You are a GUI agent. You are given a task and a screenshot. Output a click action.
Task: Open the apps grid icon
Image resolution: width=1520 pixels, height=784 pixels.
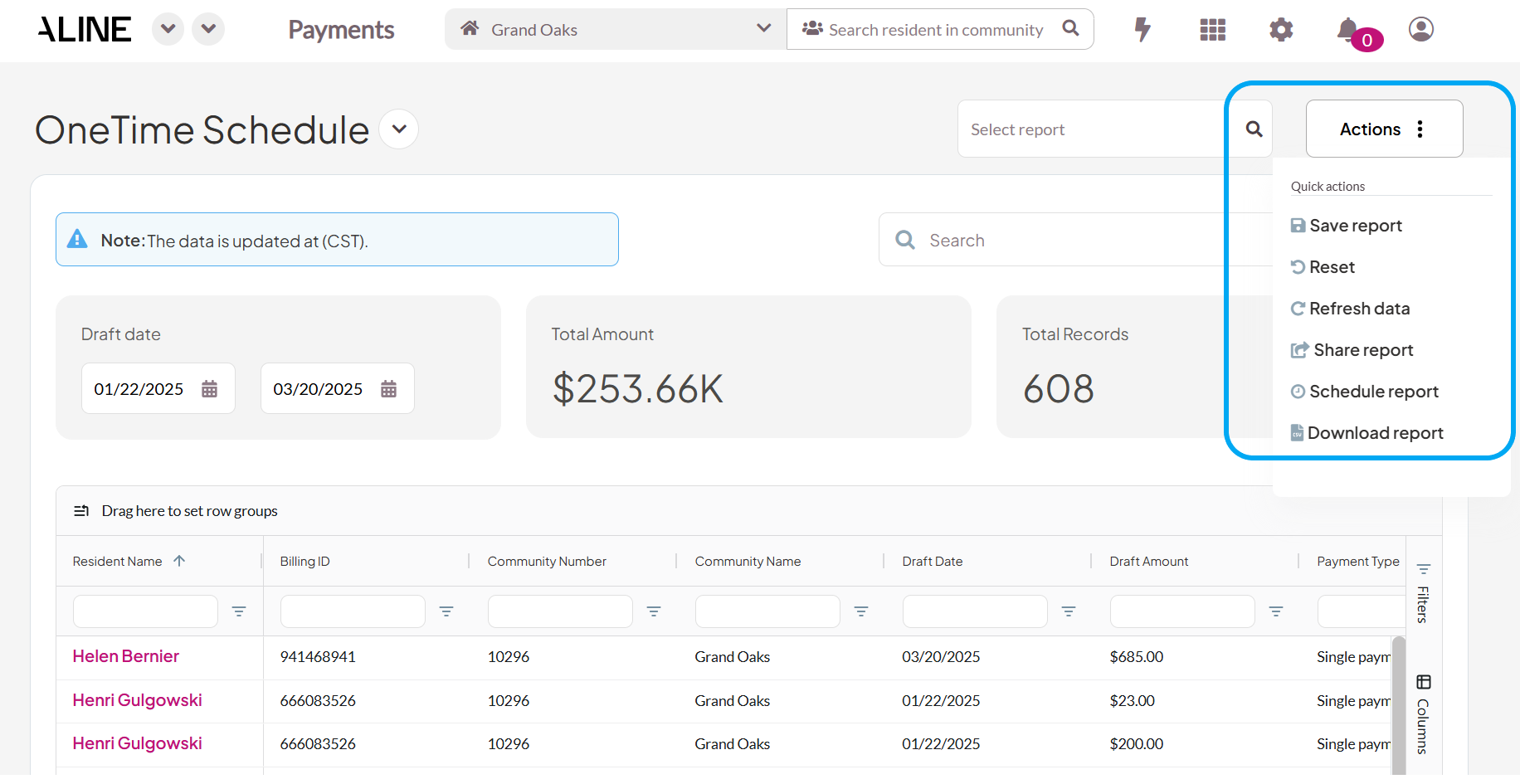1212,30
